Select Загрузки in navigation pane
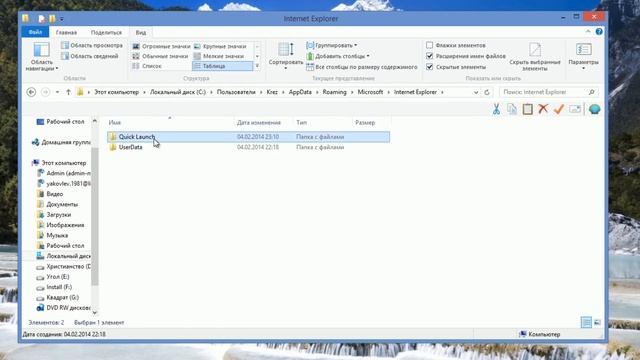The height and width of the screenshot is (360, 640). click(58, 215)
